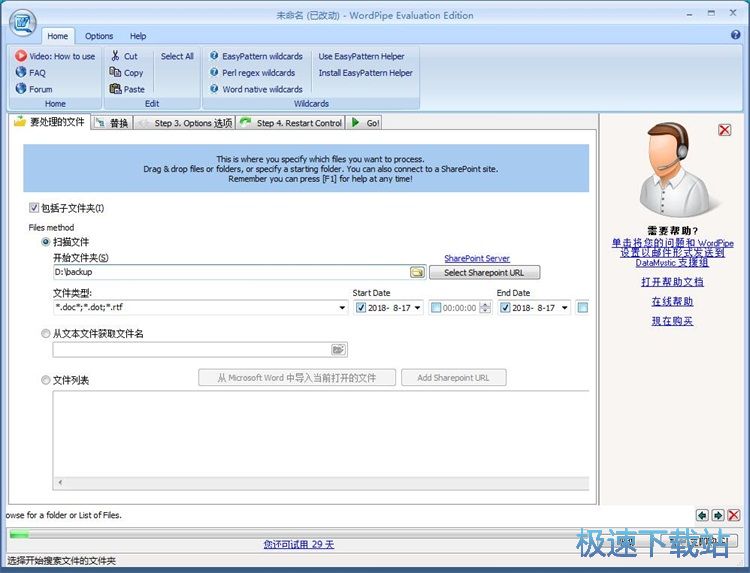Viewport: 750px width, 573px height.
Task: Click the Cut scissors icon
Action: coord(115,56)
